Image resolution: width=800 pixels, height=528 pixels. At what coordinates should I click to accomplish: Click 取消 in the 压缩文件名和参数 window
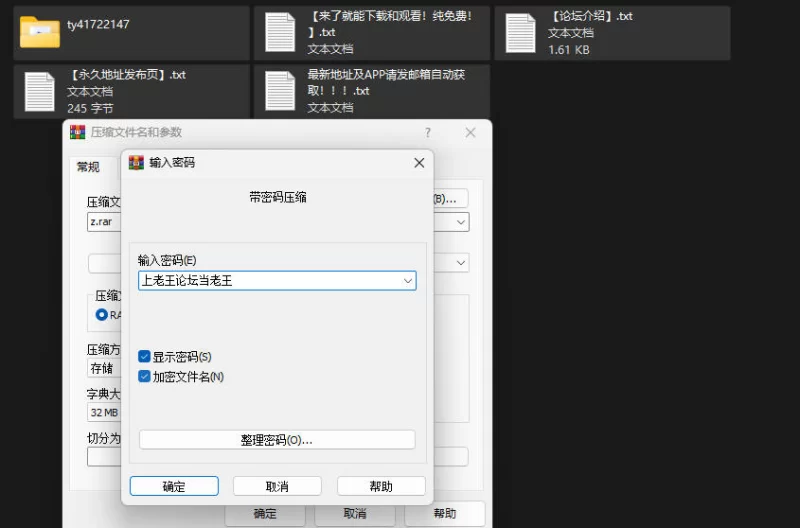click(355, 513)
